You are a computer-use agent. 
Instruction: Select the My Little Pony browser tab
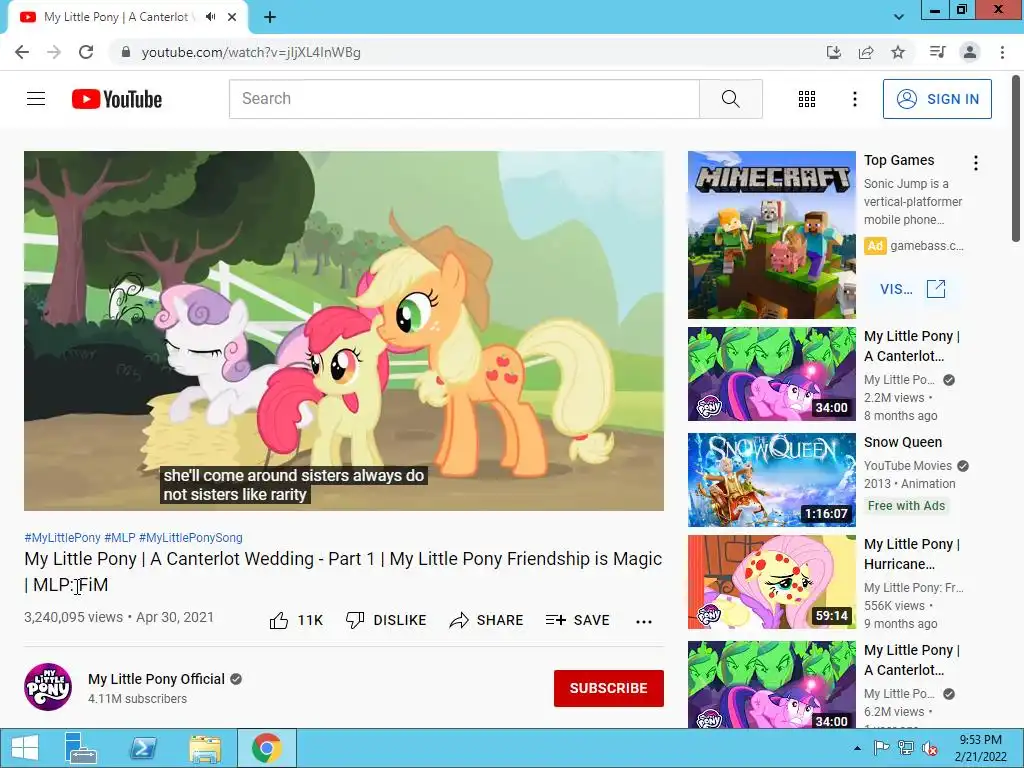click(128, 17)
